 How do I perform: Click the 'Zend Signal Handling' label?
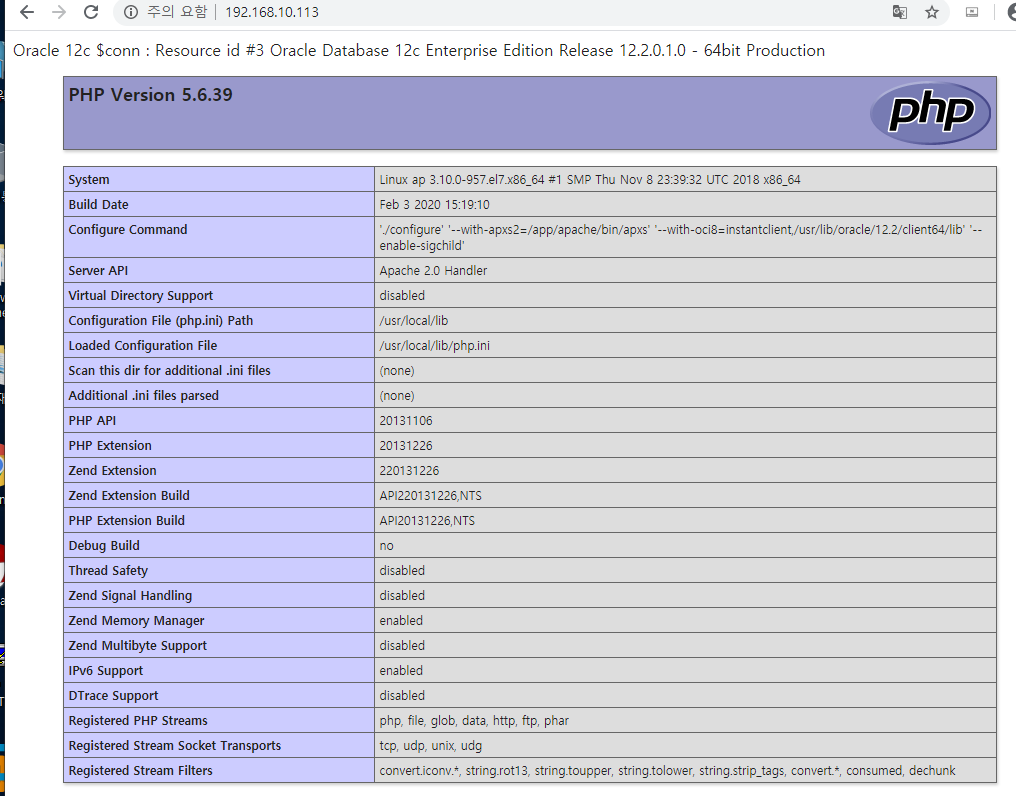click(130, 596)
